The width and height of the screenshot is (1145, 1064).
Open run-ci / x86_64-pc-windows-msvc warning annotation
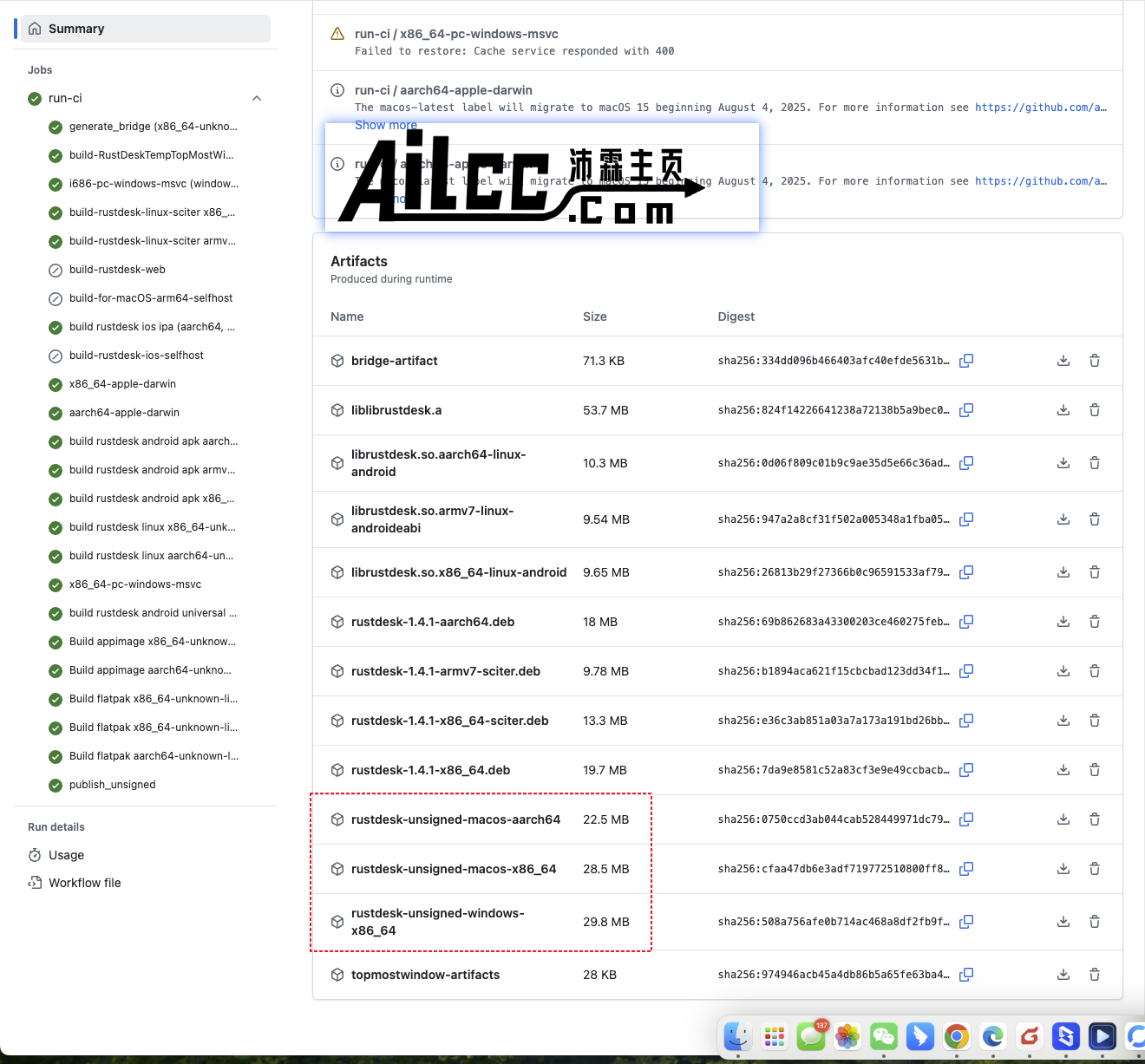tap(456, 34)
